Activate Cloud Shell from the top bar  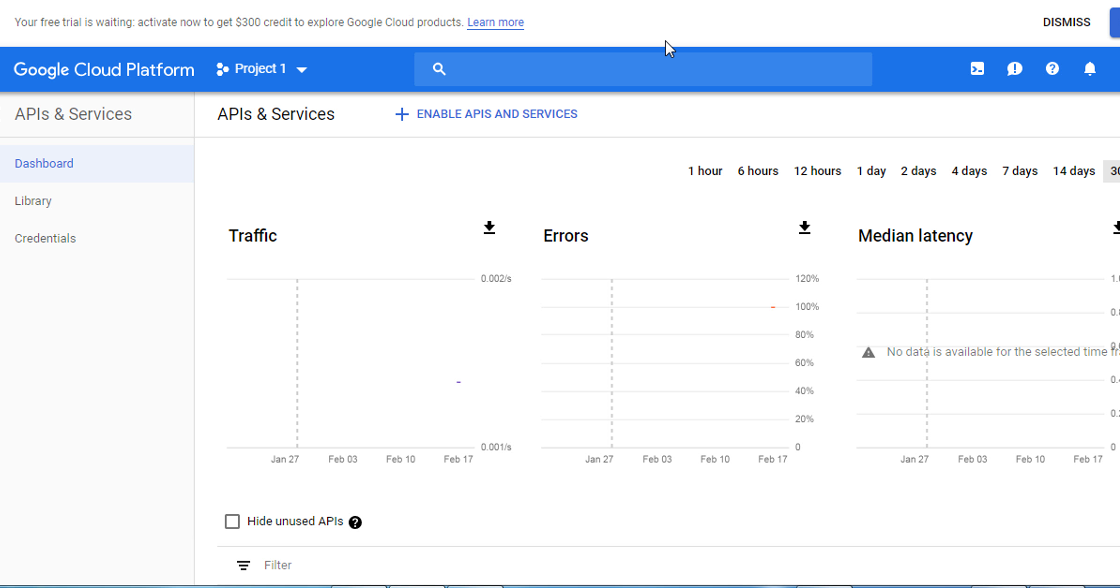pyautogui.click(x=977, y=69)
